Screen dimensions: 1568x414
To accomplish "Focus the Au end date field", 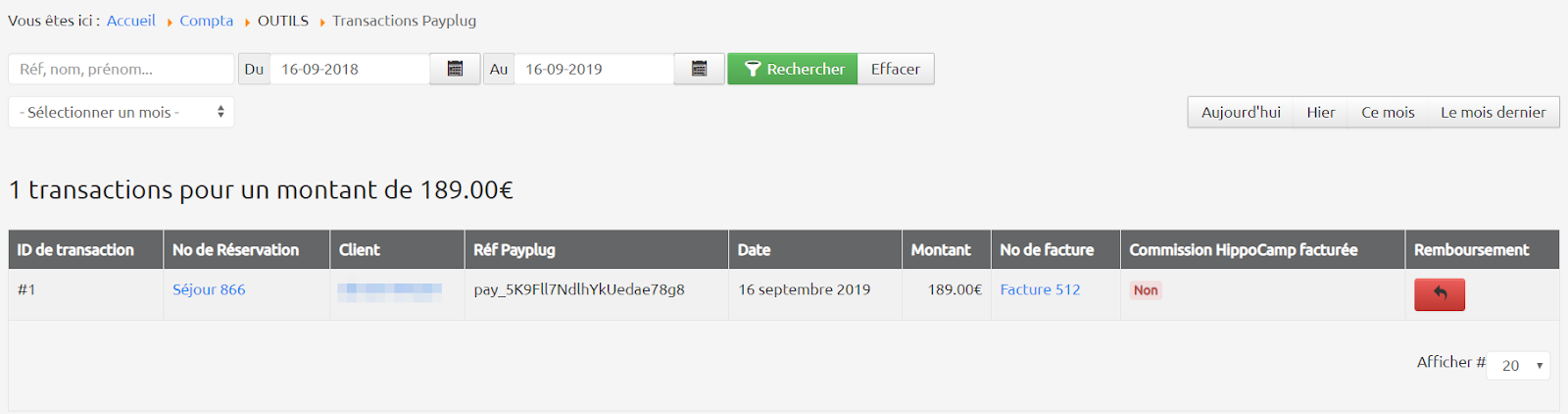I will [x=593, y=69].
